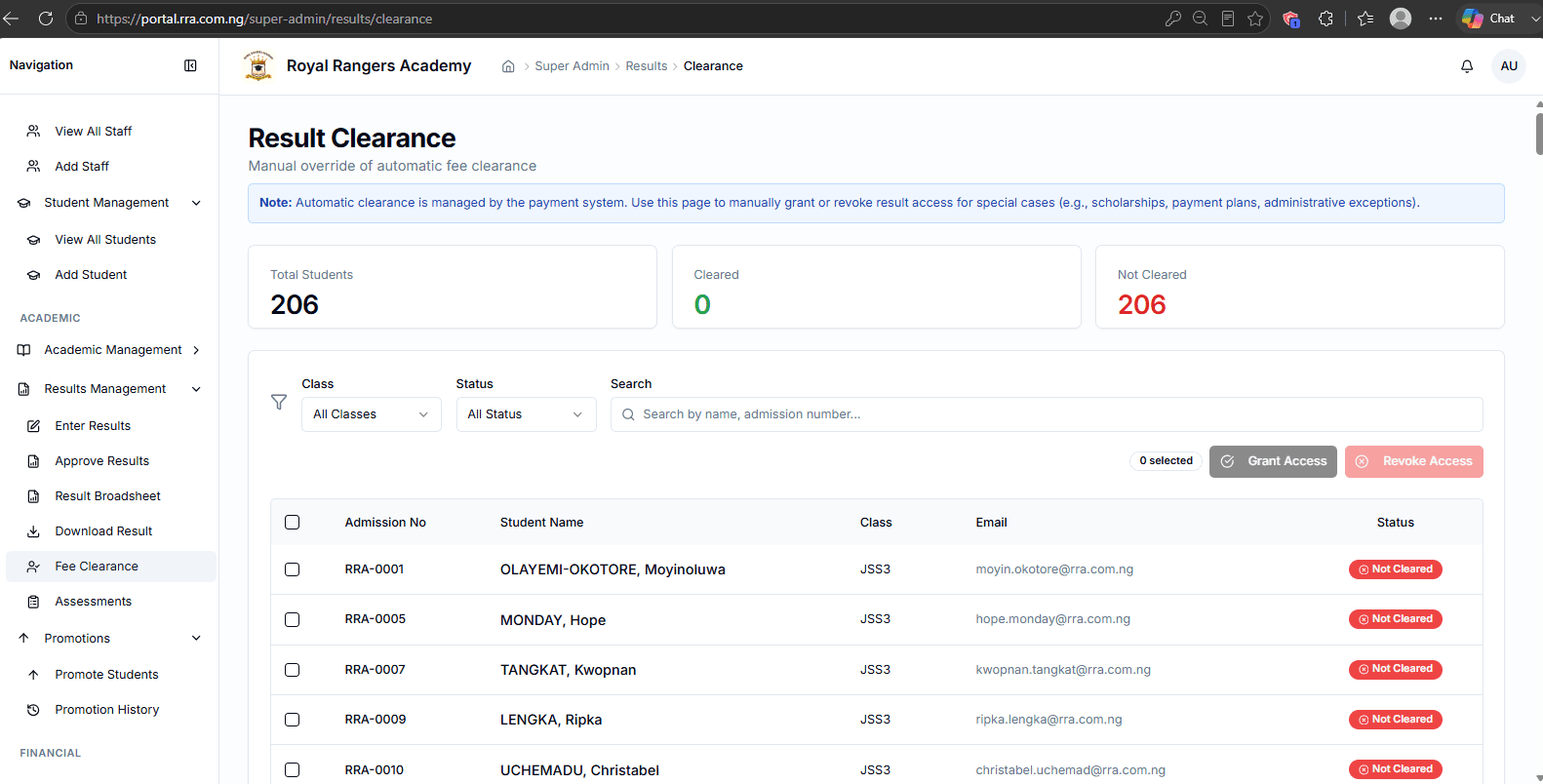Open browser favorites star icon
Image resolution: width=1543 pixels, height=784 pixels.
1255,19
